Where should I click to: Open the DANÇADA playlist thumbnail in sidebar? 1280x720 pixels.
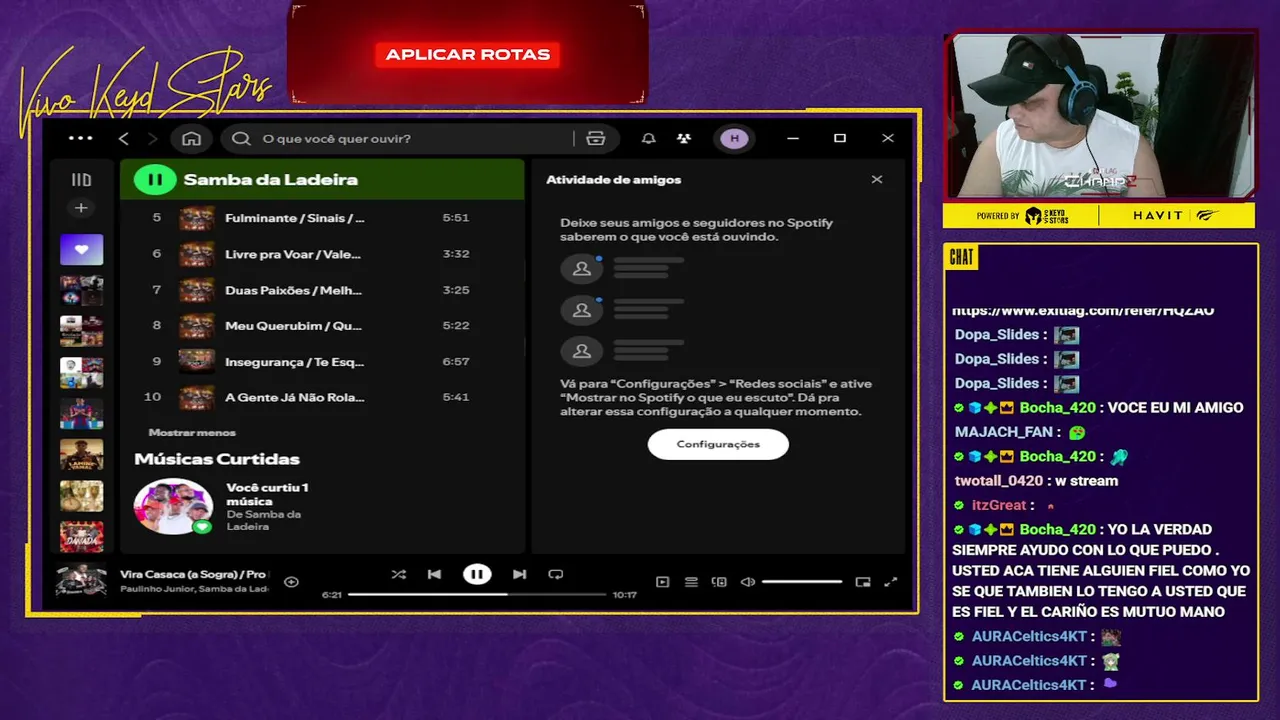click(x=81, y=537)
